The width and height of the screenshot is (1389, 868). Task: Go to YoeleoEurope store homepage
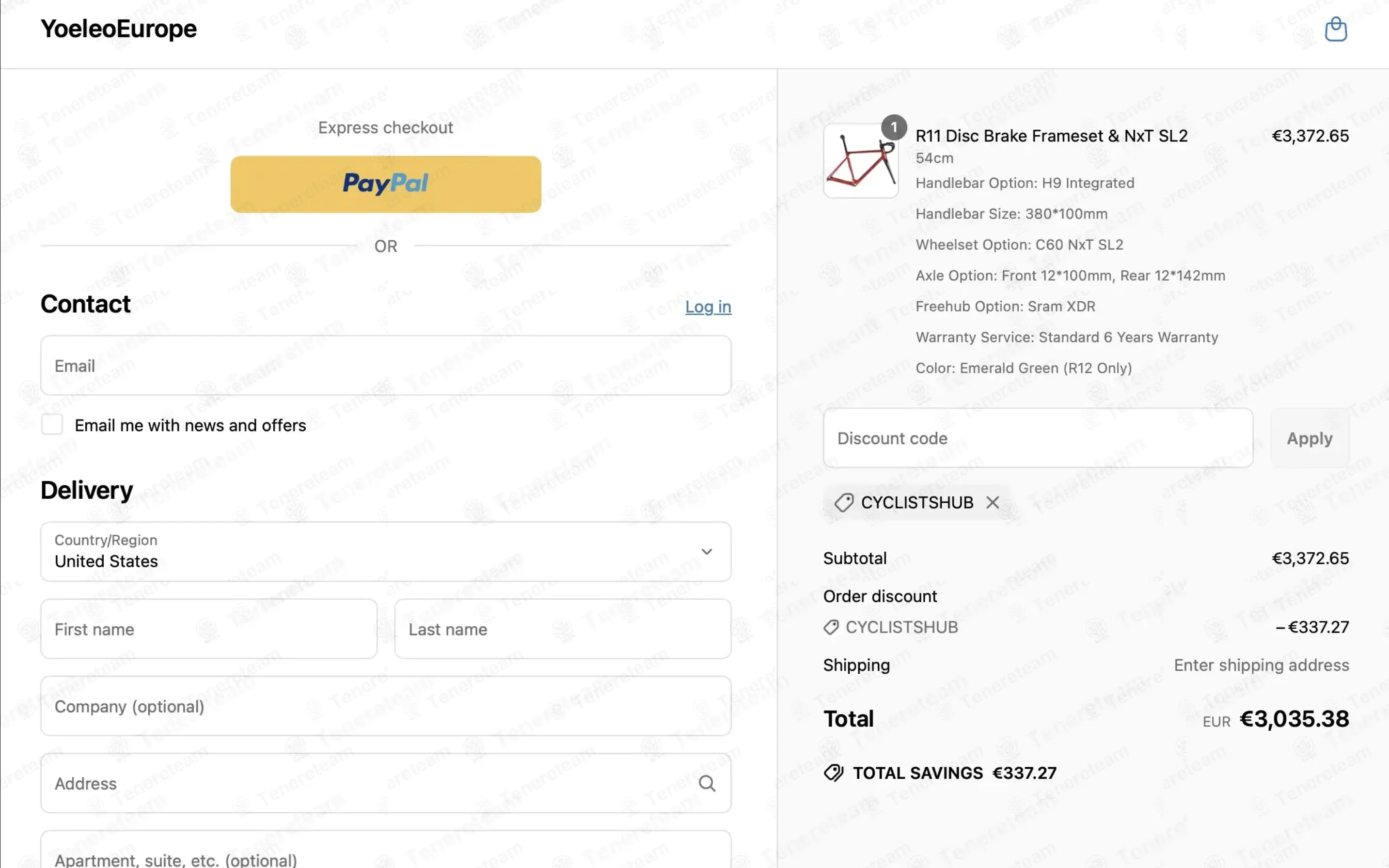(x=118, y=29)
